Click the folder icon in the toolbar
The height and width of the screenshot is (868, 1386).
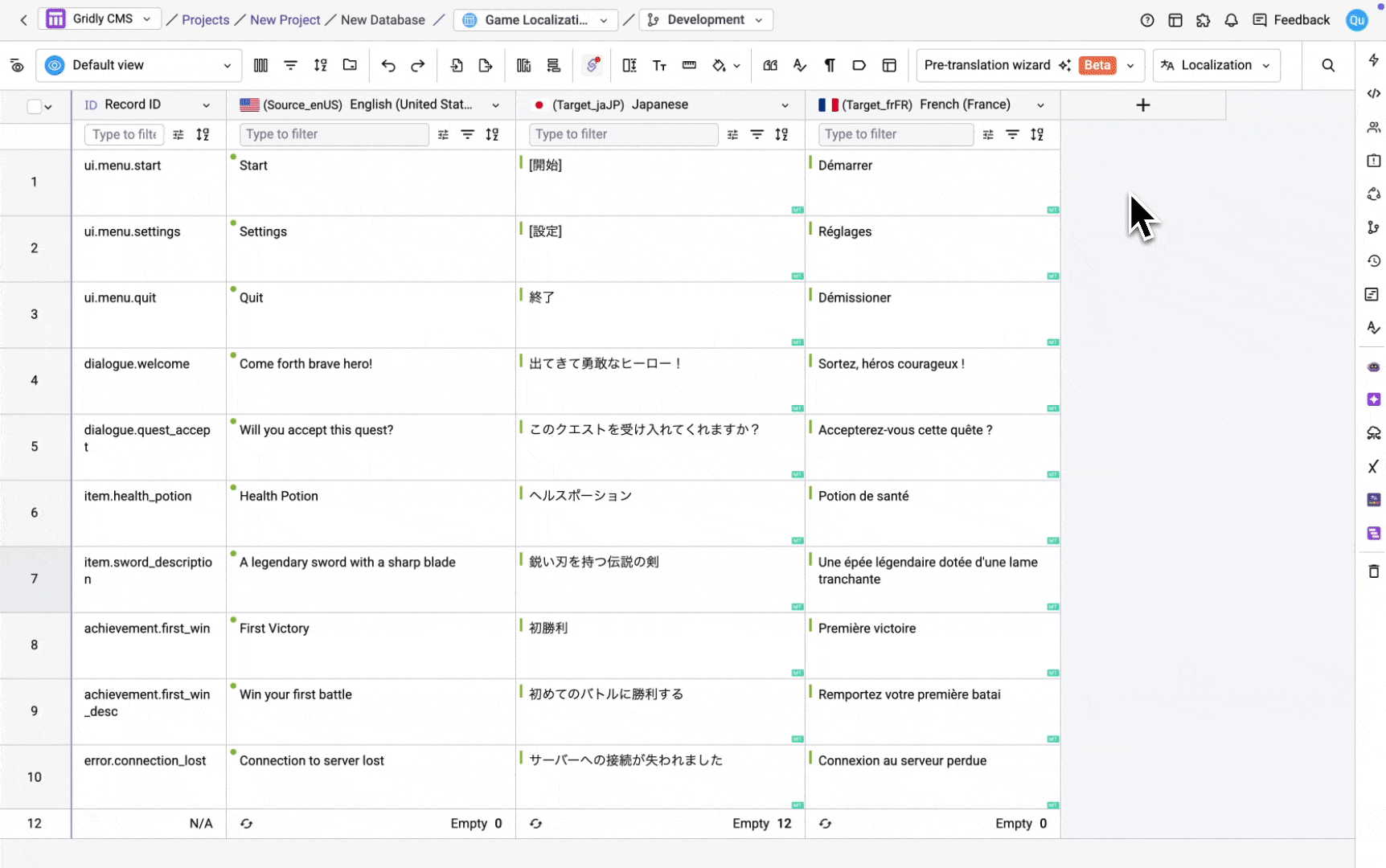pos(350,65)
